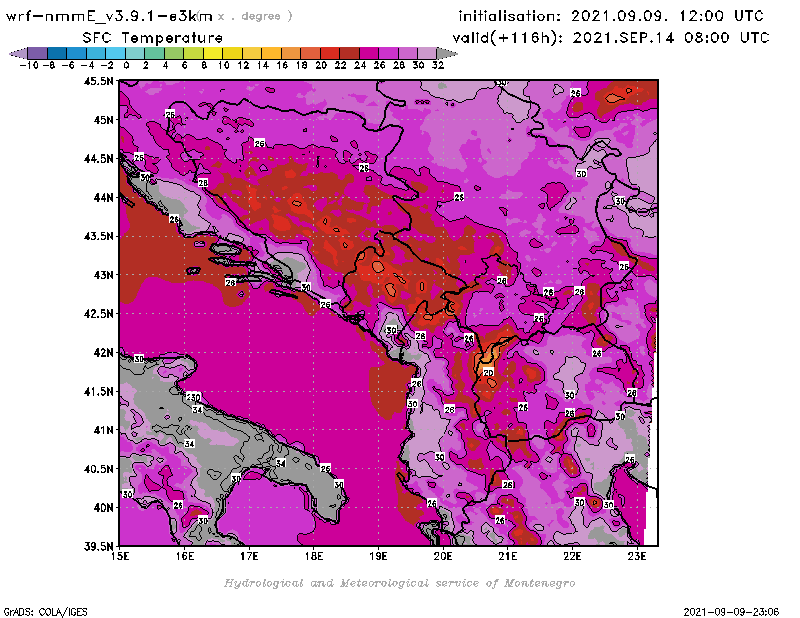Click the '40.5N' latitude axis label

(x=98, y=468)
